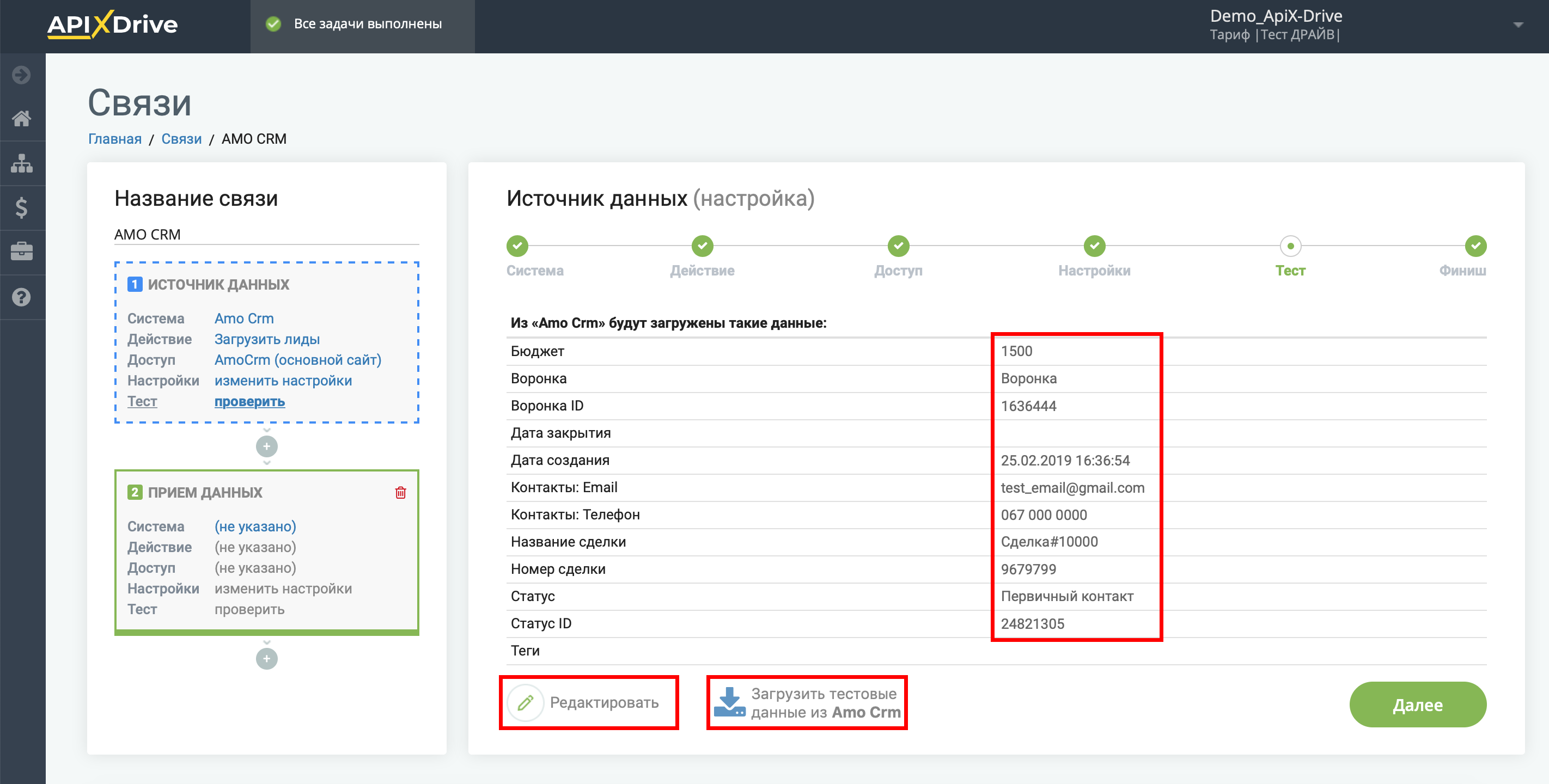Open the Главная breadcrumb link
Screen dimensions: 1549x784
pos(115,139)
